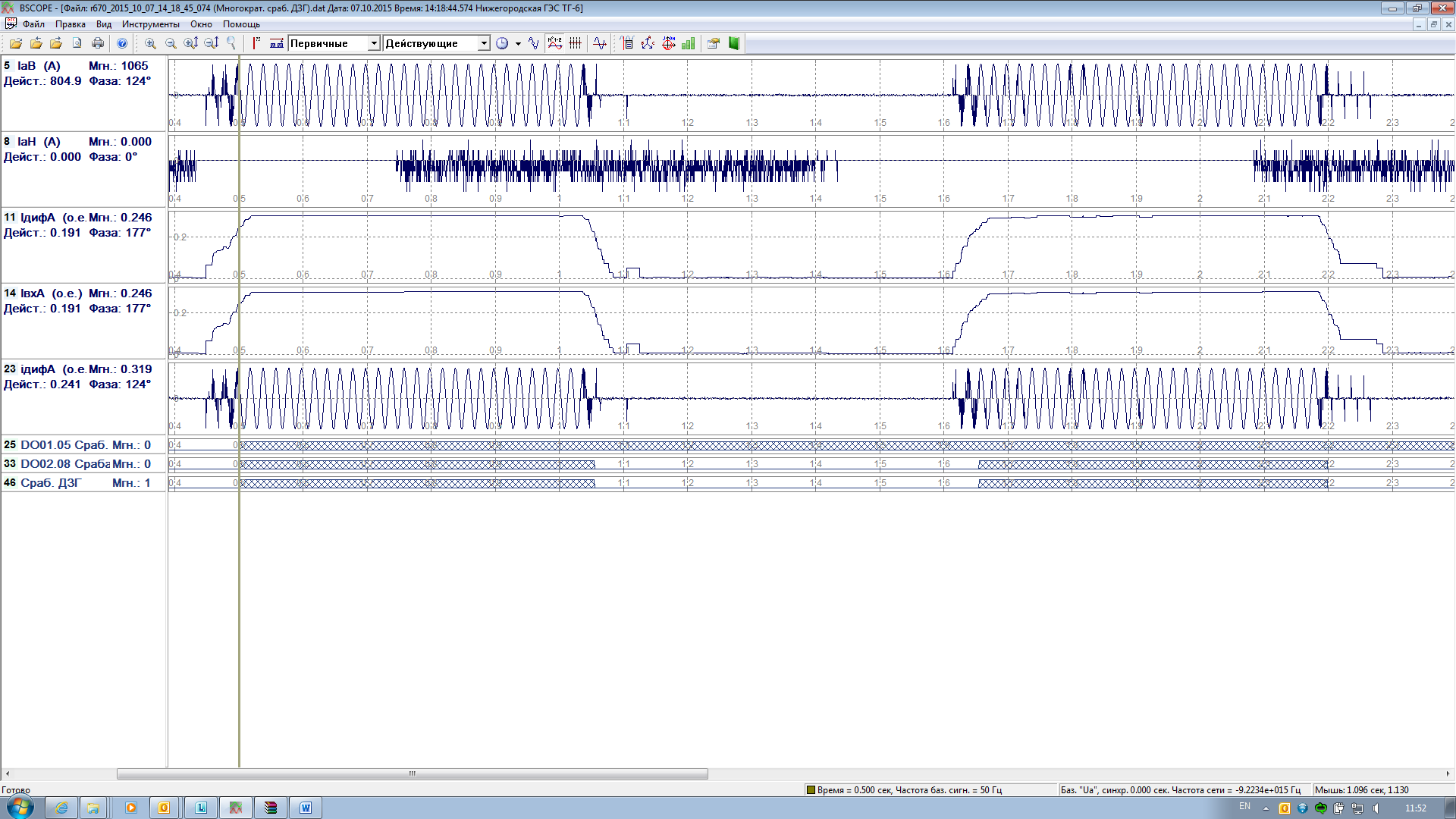1456x819 pixels.
Task: Expand the Первичные dropdown
Action: tap(373, 43)
